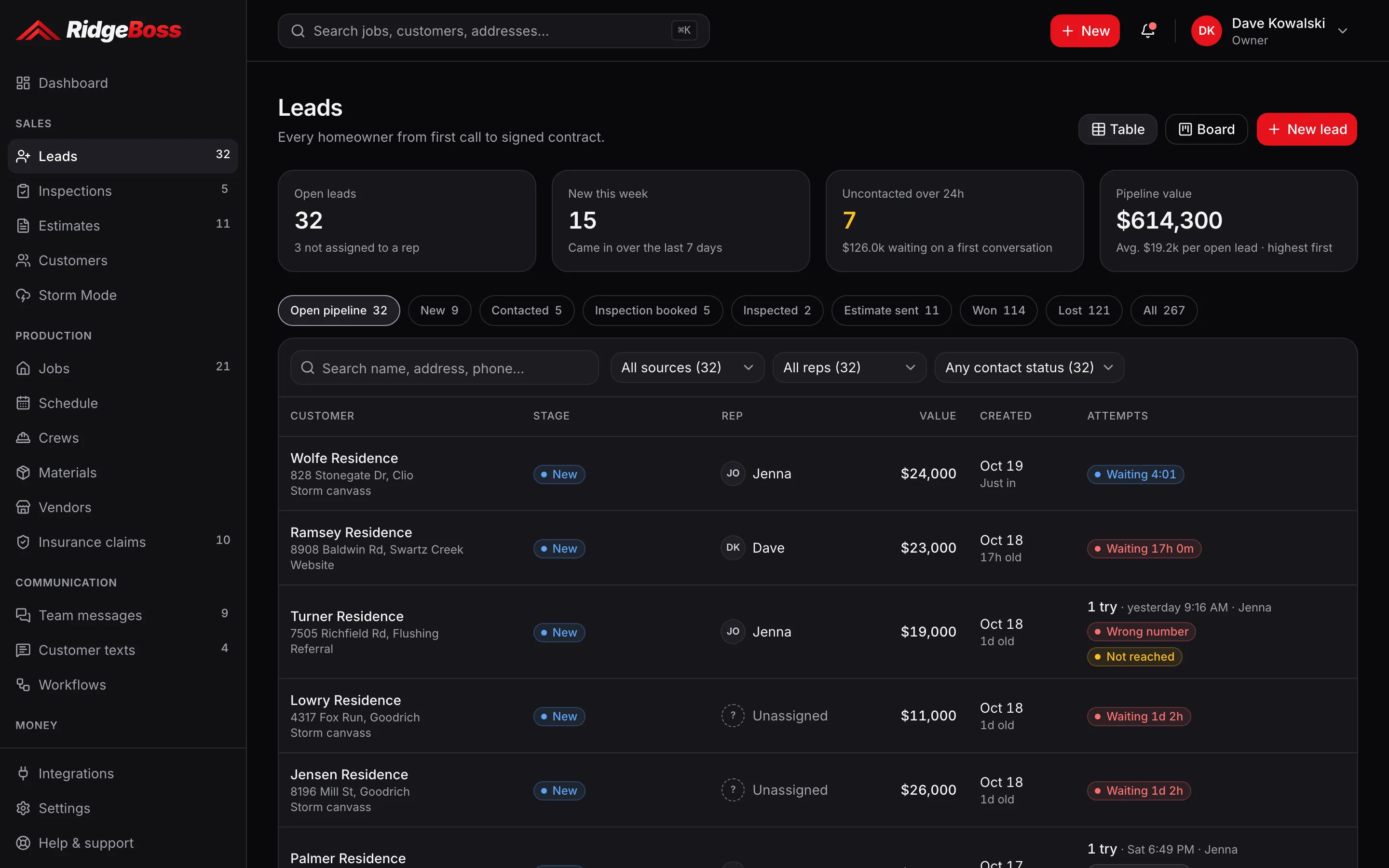1389x868 pixels.
Task: Select the Open pipeline filter tab
Action: 339,311
